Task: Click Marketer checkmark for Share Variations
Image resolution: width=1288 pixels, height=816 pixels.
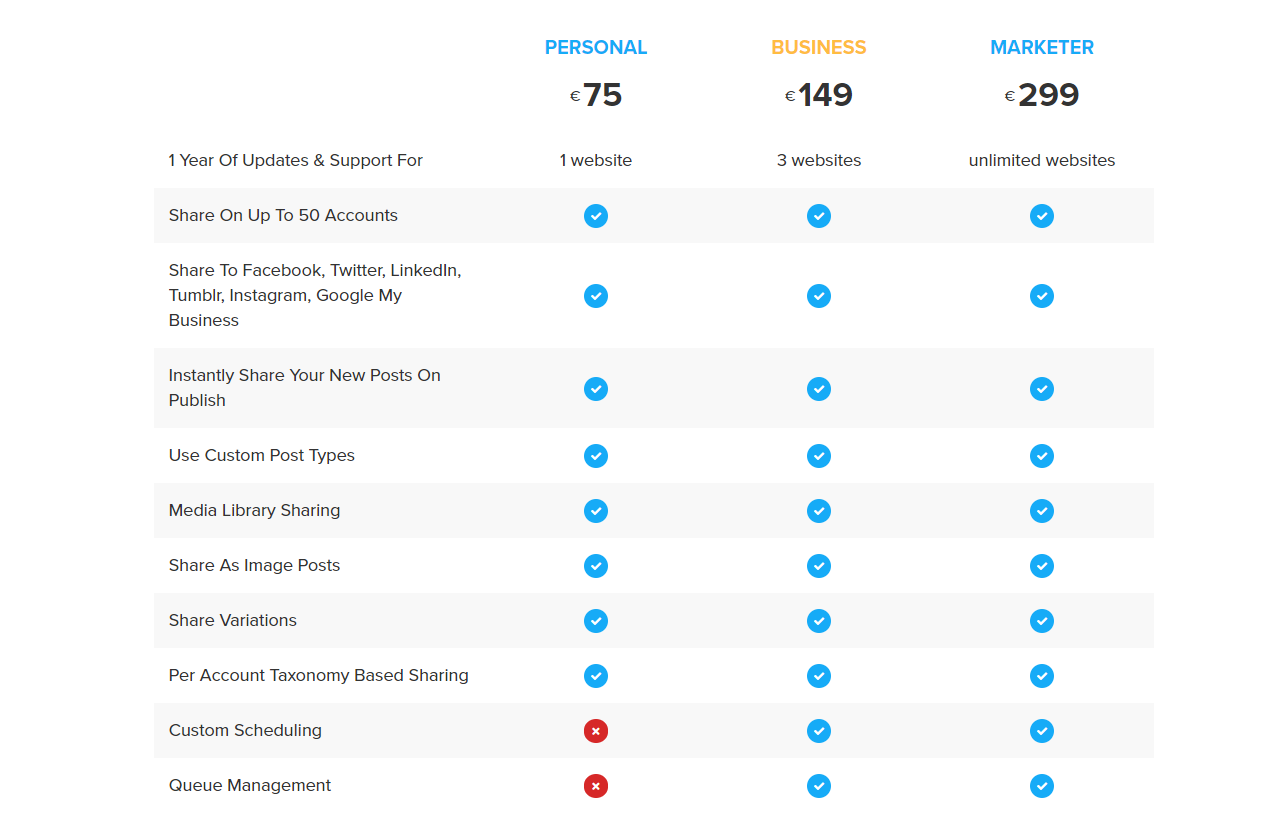Action: tap(1042, 621)
